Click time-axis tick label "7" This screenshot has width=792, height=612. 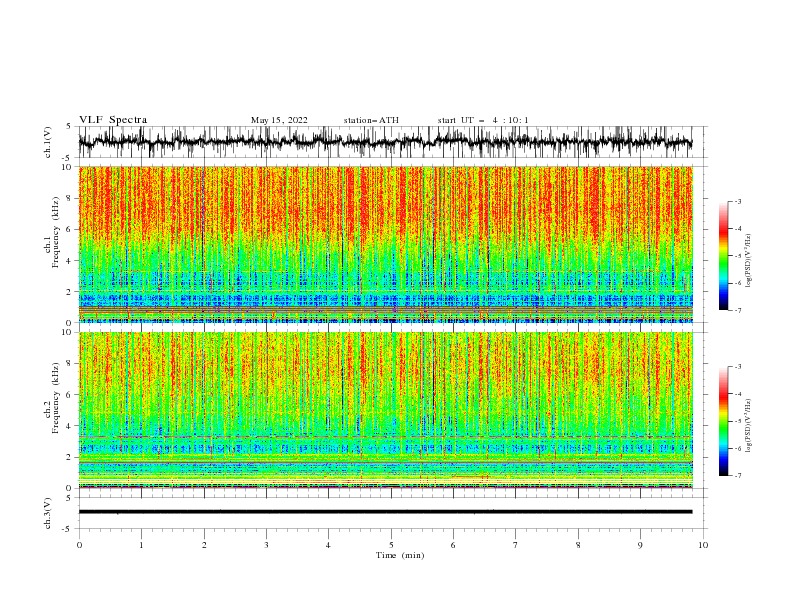click(x=516, y=545)
